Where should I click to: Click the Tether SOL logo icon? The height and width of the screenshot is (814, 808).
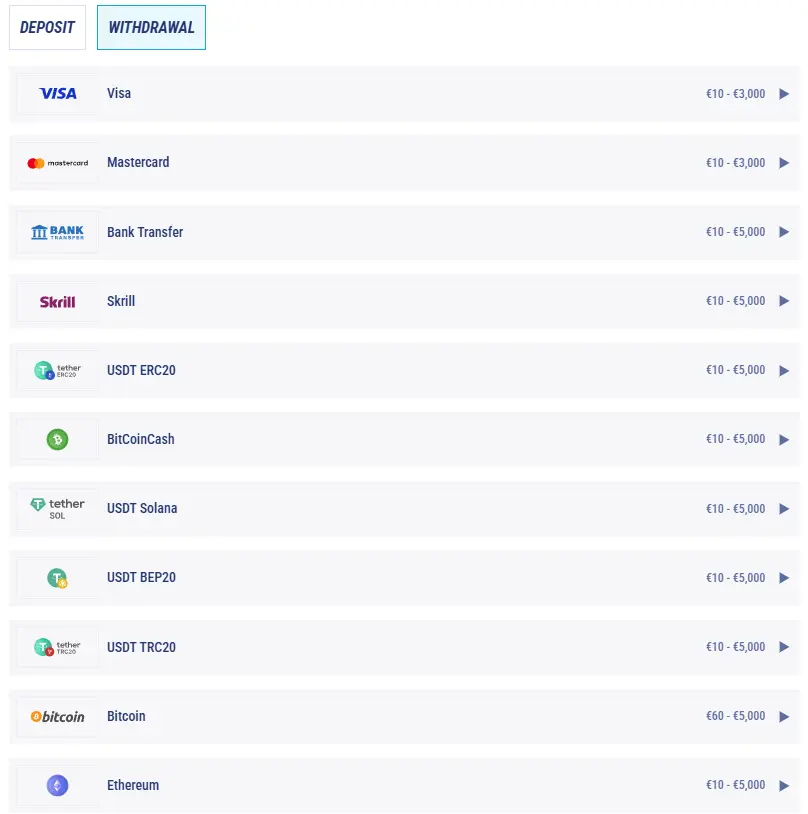pyautogui.click(x=58, y=508)
